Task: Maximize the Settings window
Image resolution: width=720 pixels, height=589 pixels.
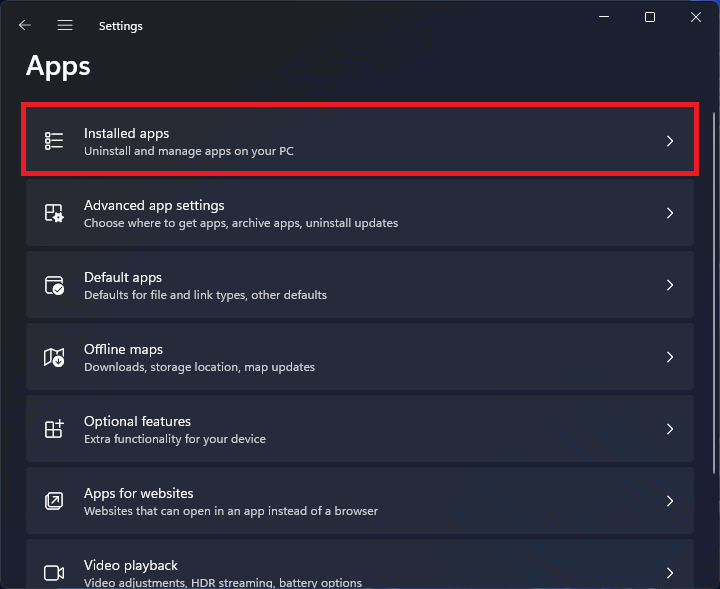Action: tap(650, 17)
